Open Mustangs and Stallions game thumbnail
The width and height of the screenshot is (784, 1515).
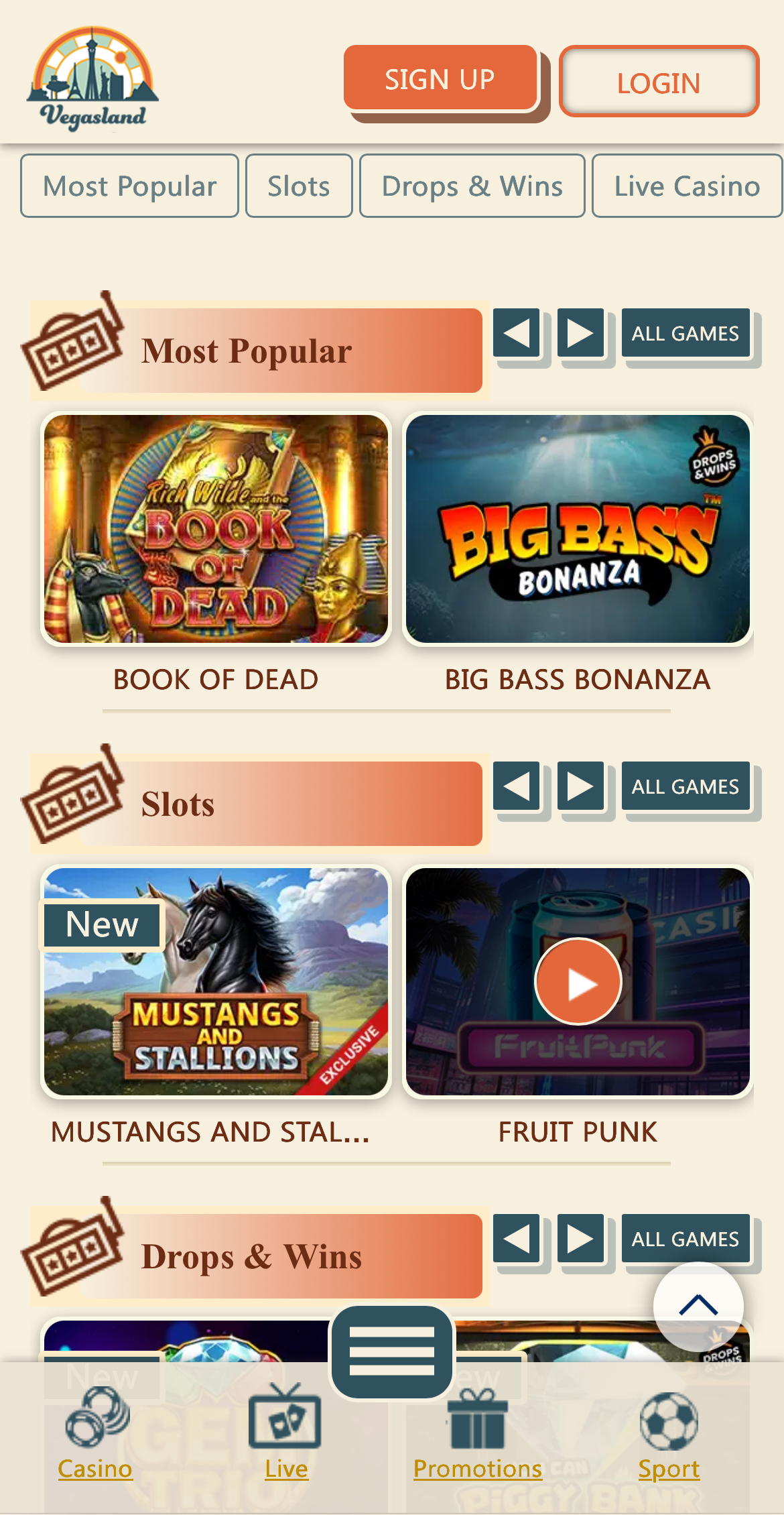pyautogui.click(x=216, y=981)
